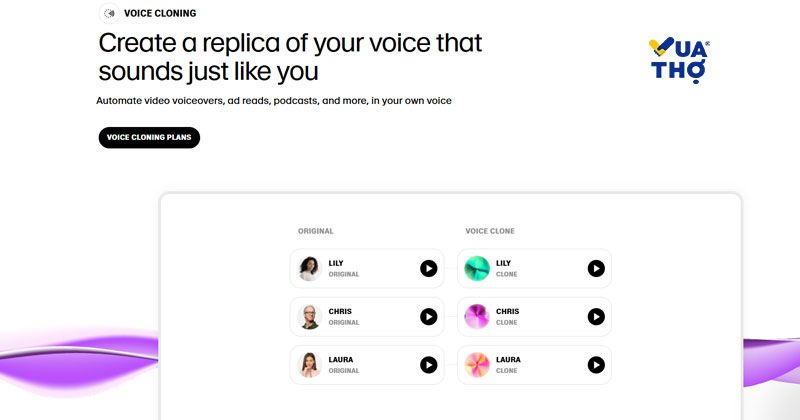Image resolution: width=800 pixels, height=420 pixels.
Task: Open the Voice Cloning Plans button
Action: [x=149, y=137]
